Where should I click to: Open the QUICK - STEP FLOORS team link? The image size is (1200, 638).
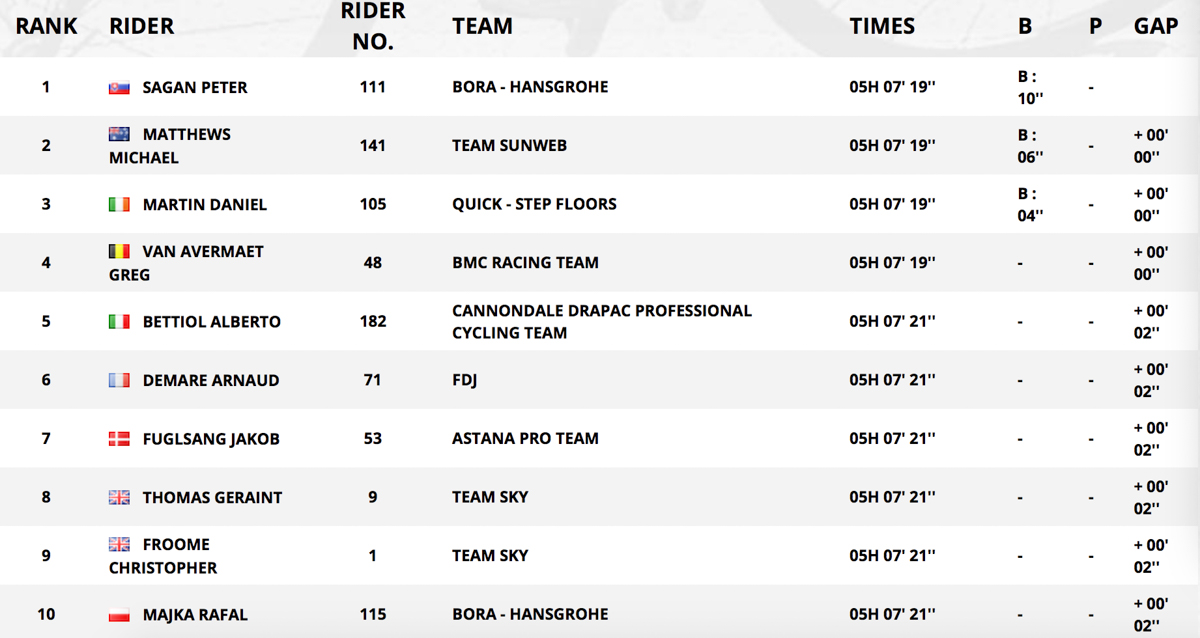click(534, 204)
